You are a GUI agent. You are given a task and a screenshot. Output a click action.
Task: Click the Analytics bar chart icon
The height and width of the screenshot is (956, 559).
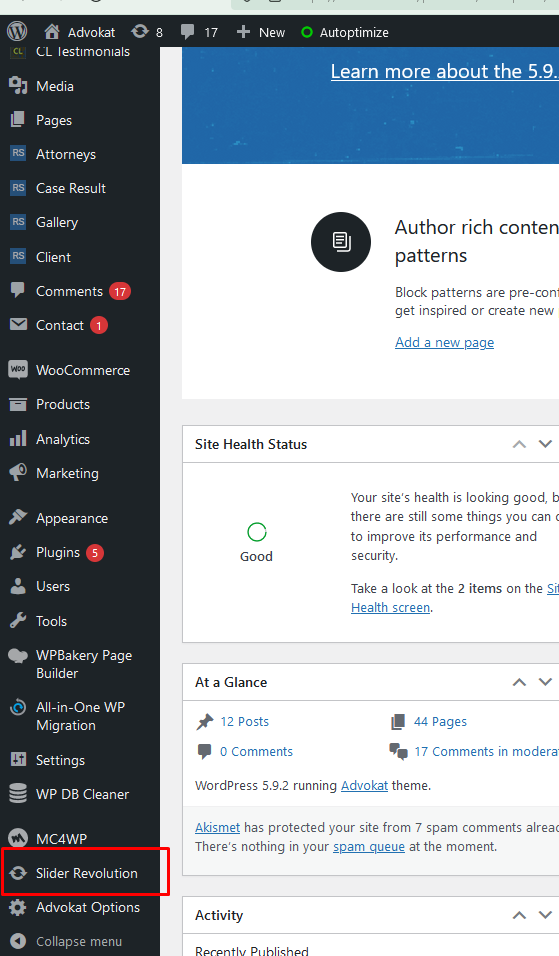[18, 439]
